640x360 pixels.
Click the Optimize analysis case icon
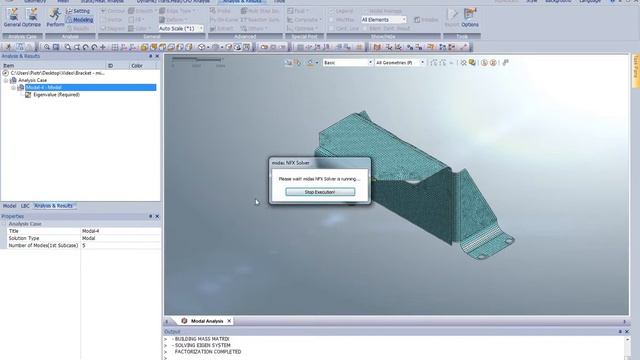(x=31, y=18)
